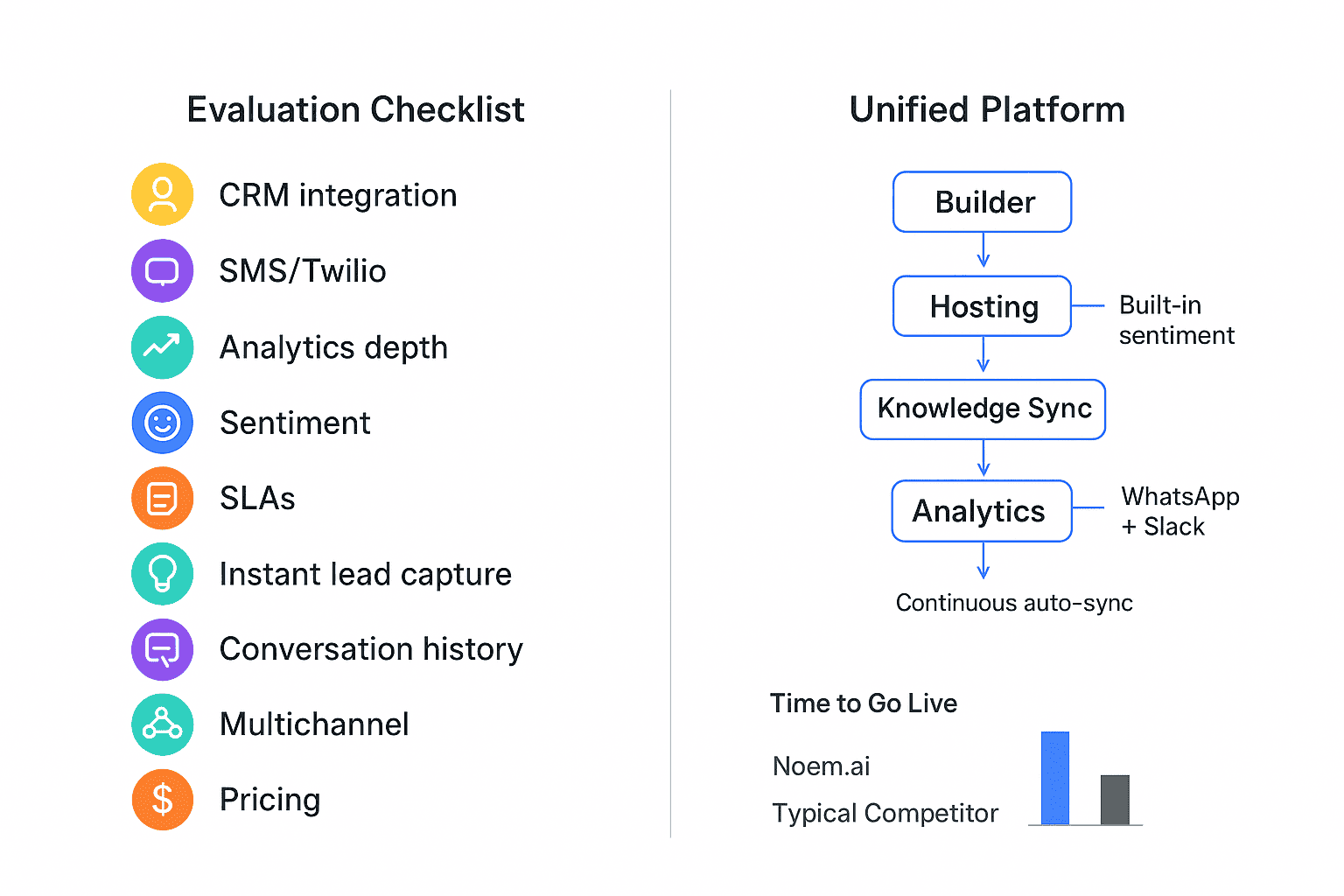Select the Hosting flowchart box

click(x=983, y=306)
